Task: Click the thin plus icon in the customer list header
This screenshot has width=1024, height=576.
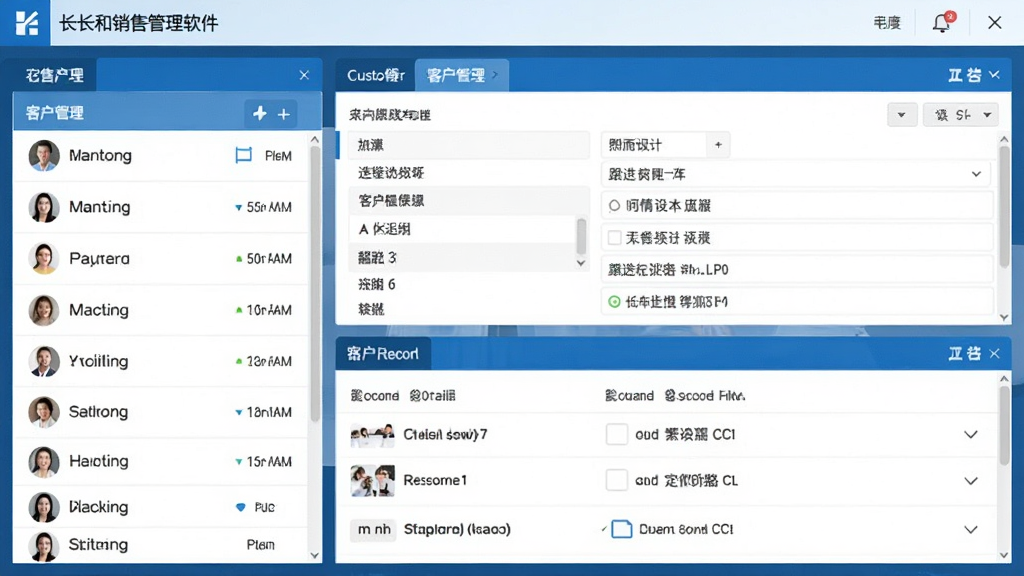Action: 283,114
